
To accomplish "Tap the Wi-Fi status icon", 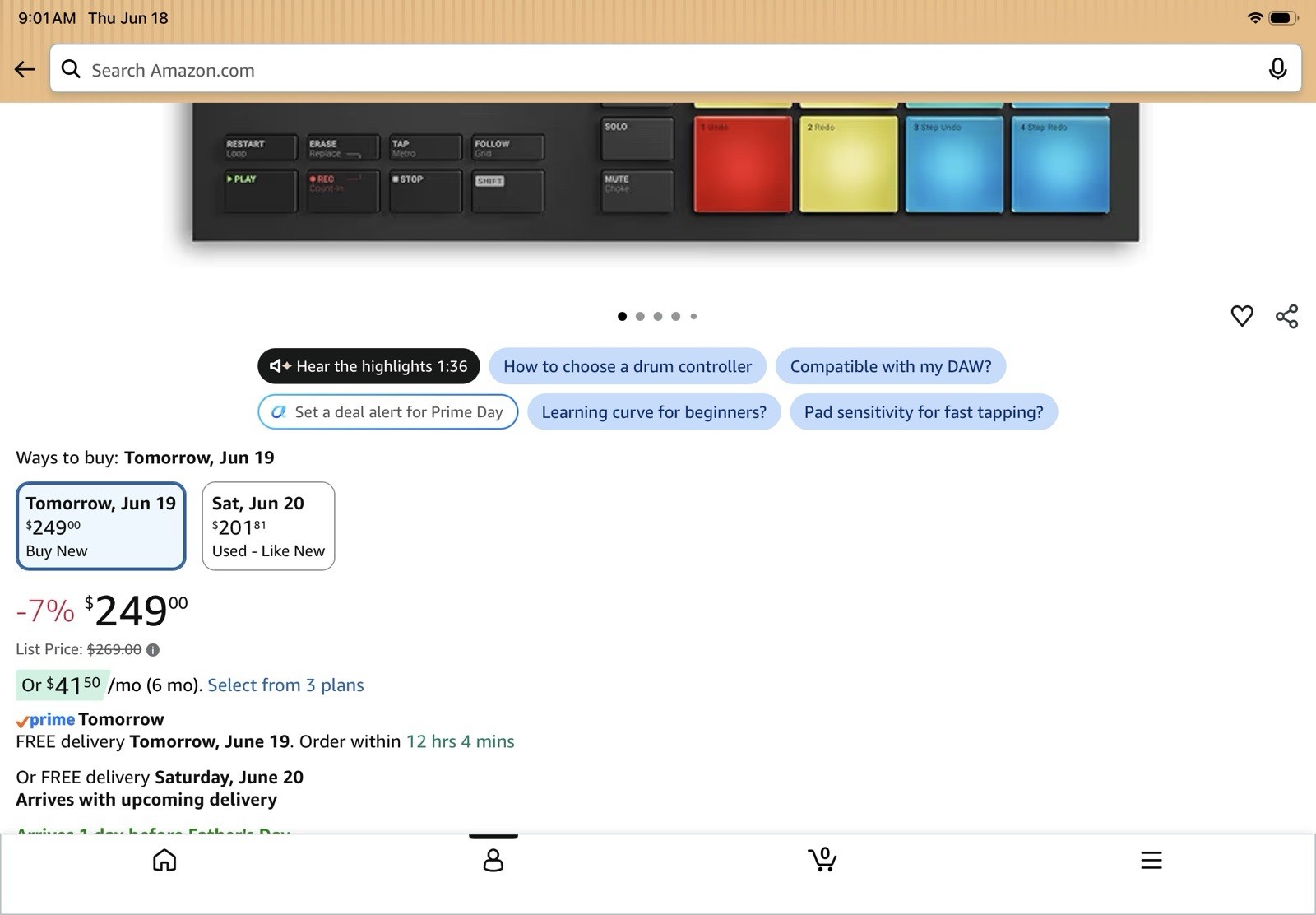I will [x=1255, y=17].
